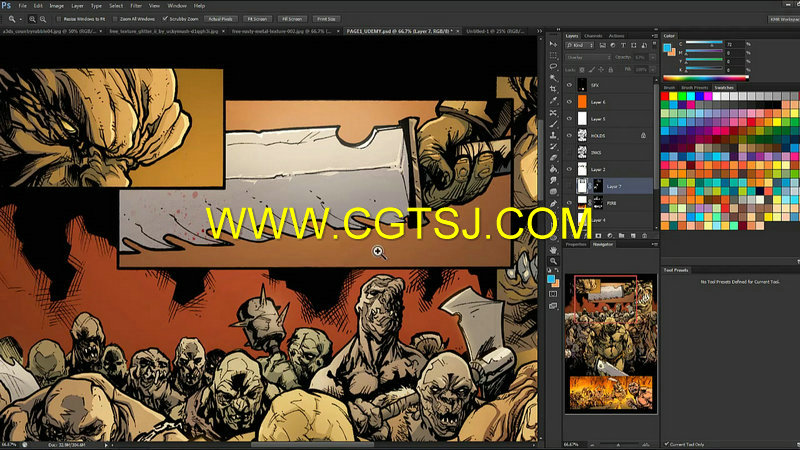
Task: Enable Zoom All Windows checkbox
Action: (115, 19)
